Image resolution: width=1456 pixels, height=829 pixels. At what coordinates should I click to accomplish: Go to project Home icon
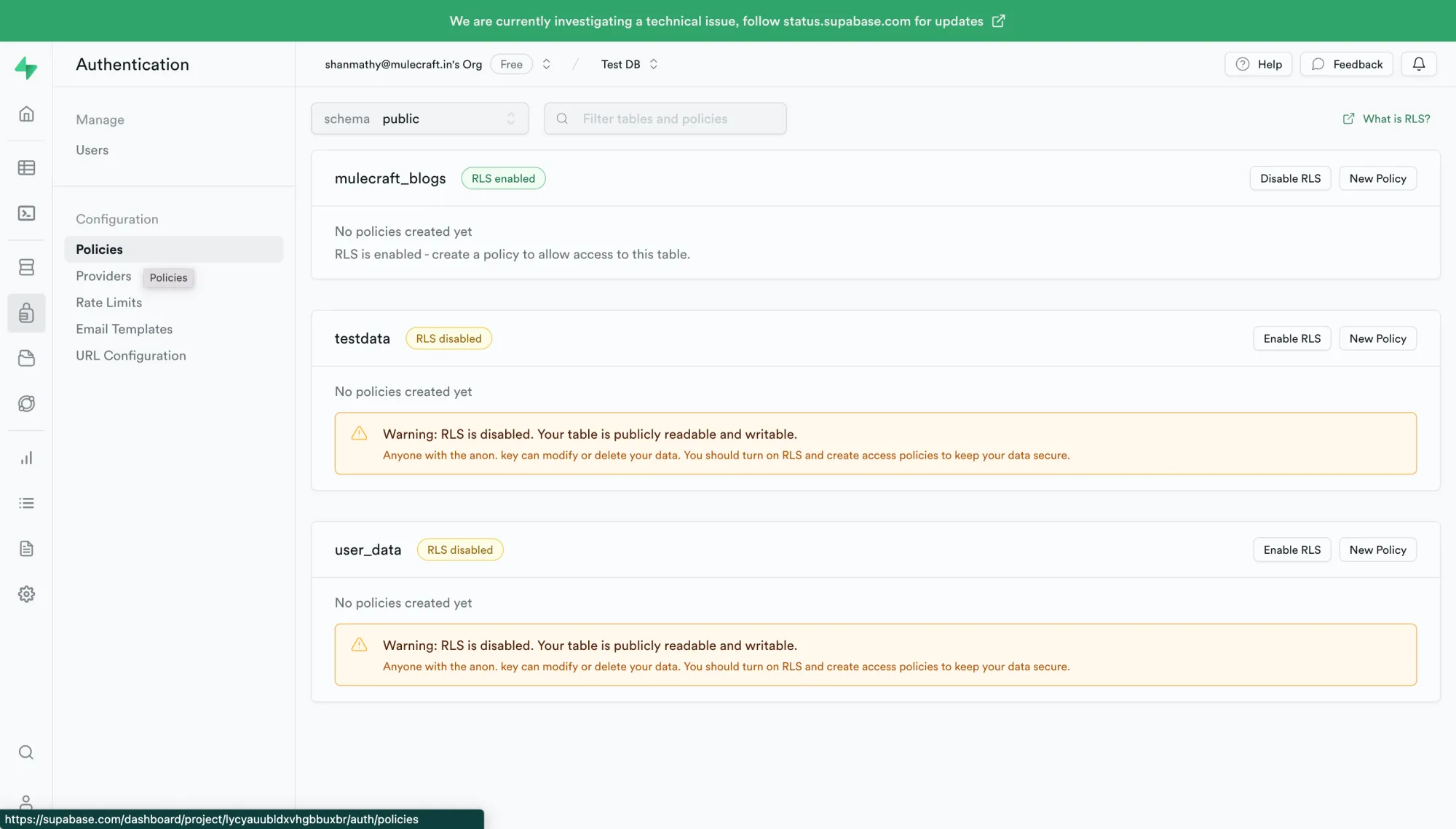[x=26, y=114]
